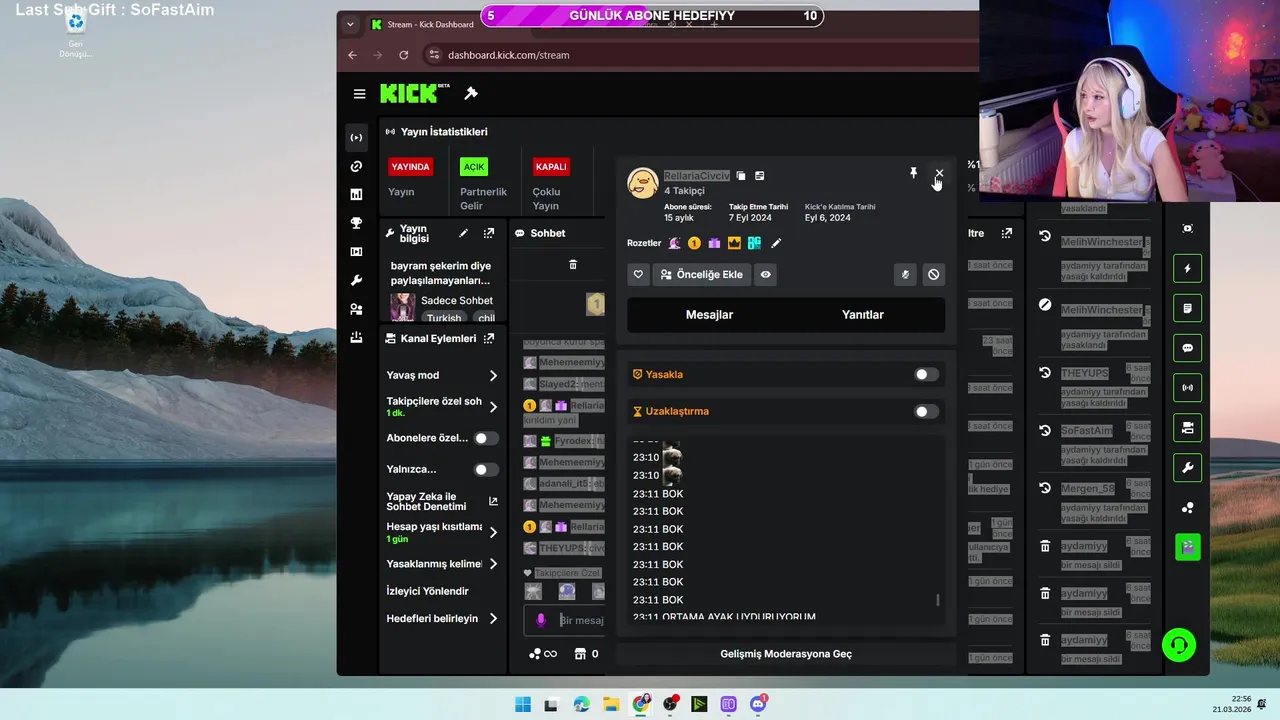Screen dimensions: 1280x720
Task: Click the heart icon in the user popup
Action: (x=638, y=275)
